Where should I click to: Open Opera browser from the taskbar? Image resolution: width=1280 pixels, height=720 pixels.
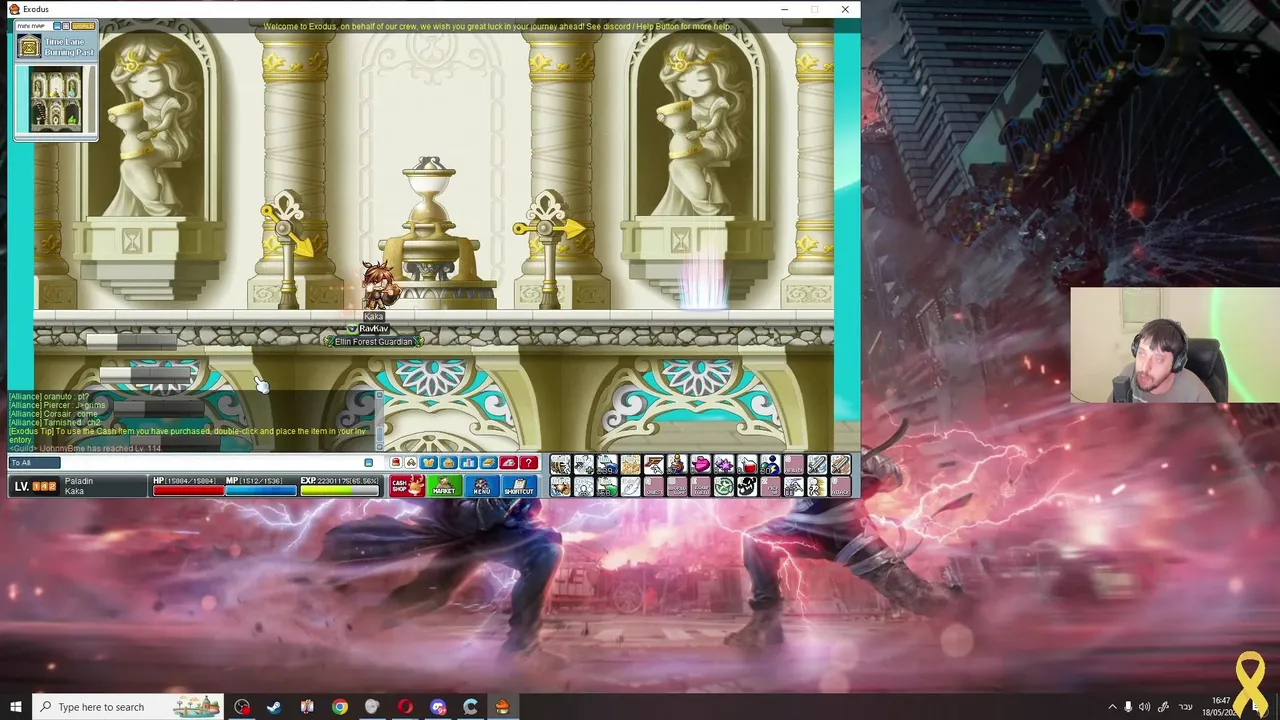point(405,707)
